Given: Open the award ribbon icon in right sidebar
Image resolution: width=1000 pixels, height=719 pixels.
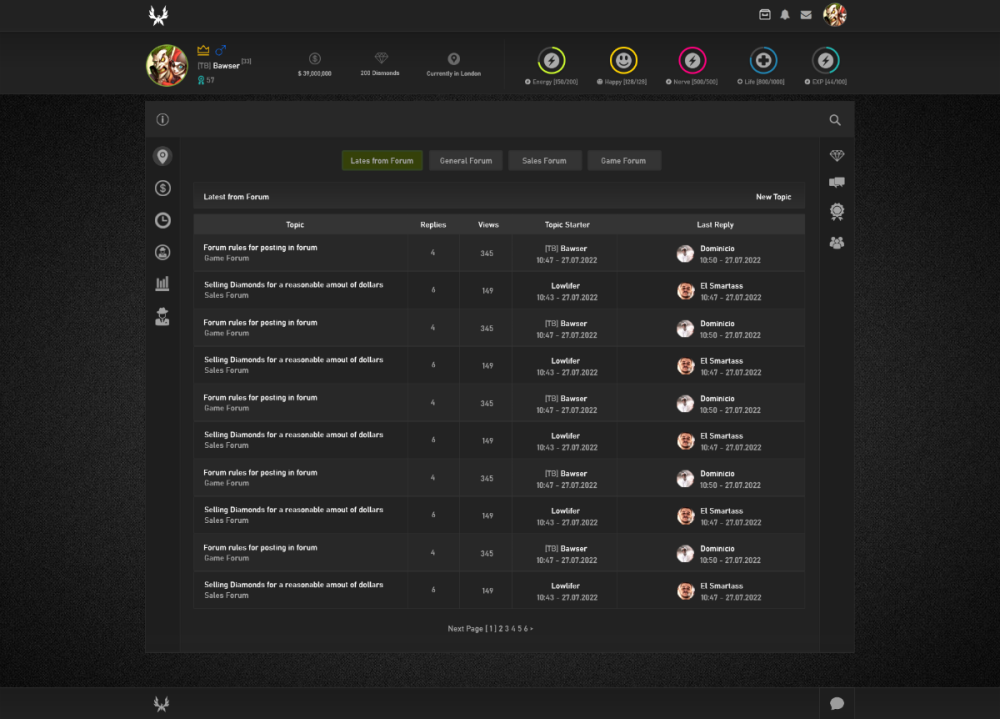Looking at the screenshot, I should coord(837,212).
